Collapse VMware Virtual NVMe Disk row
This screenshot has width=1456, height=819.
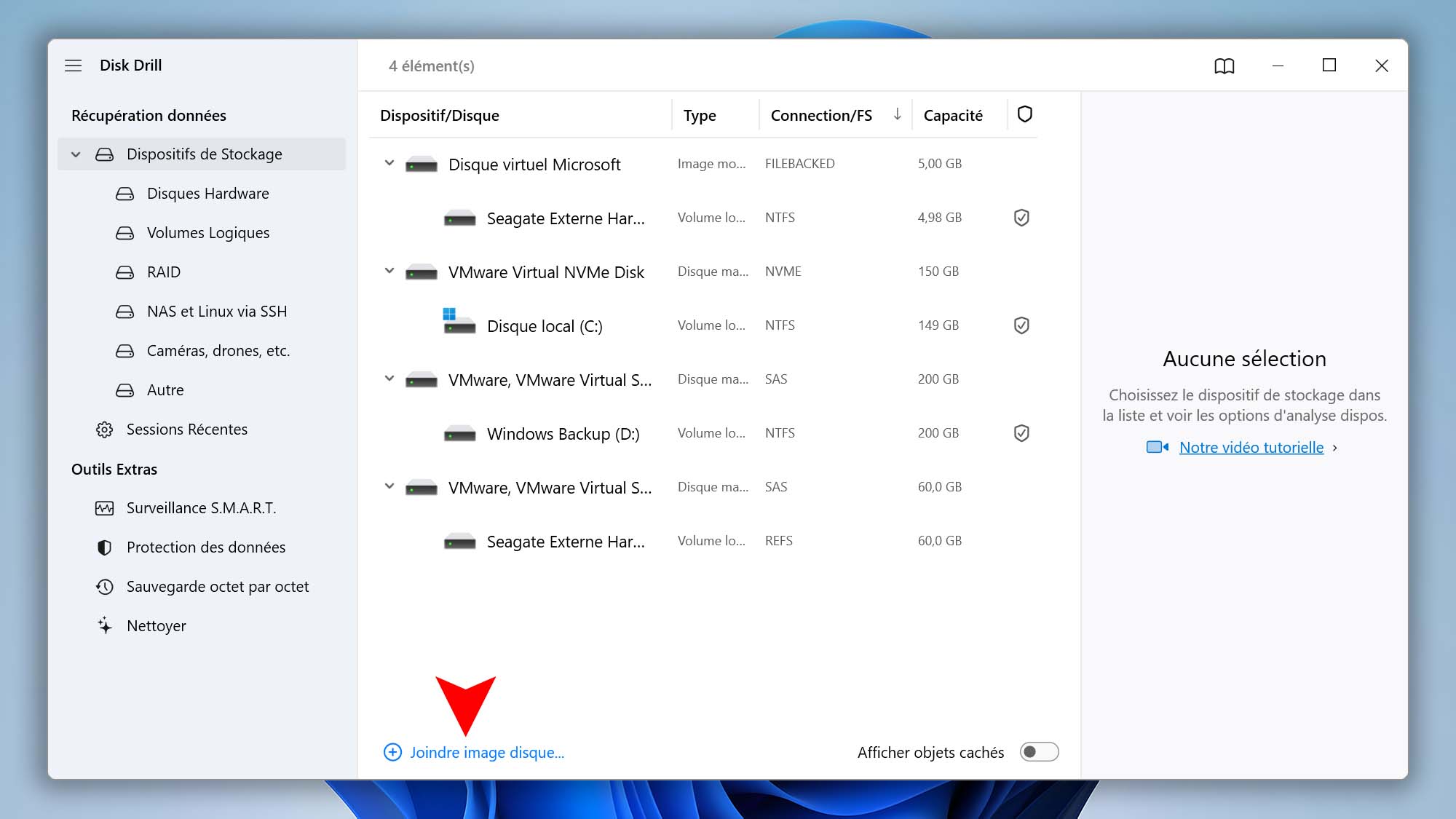pyautogui.click(x=389, y=271)
